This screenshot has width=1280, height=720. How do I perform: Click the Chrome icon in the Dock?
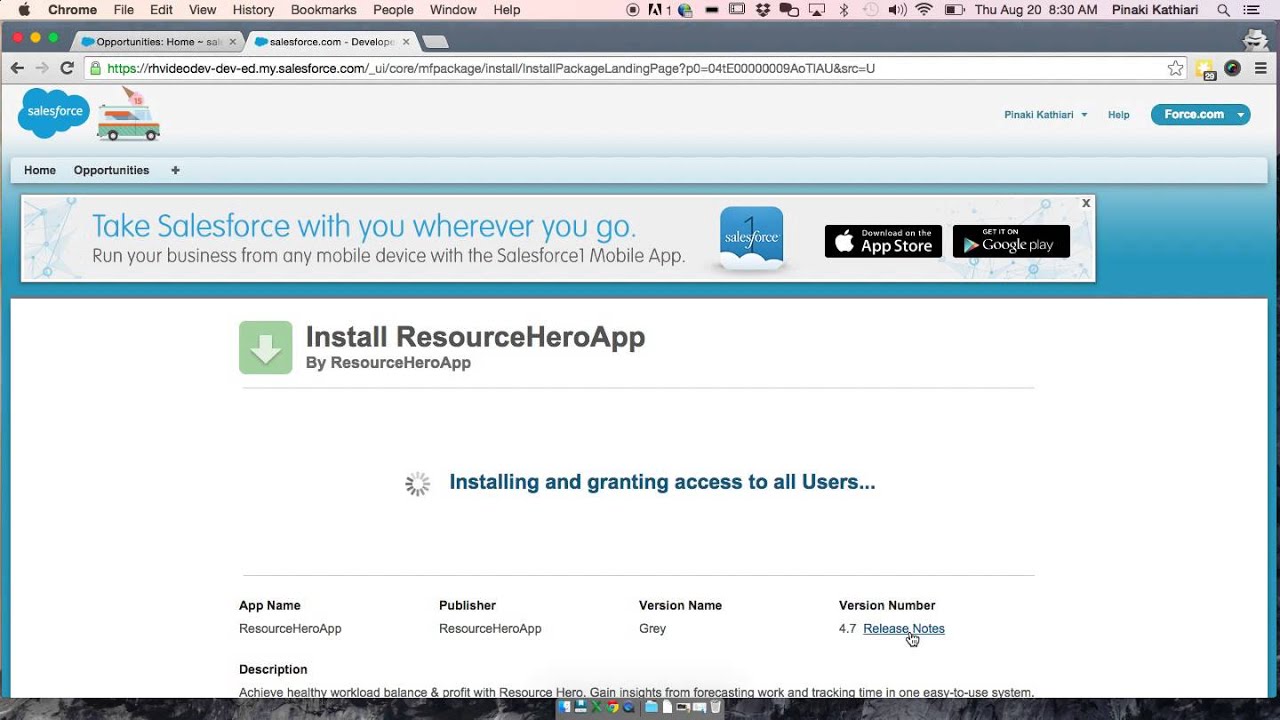click(613, 707)
